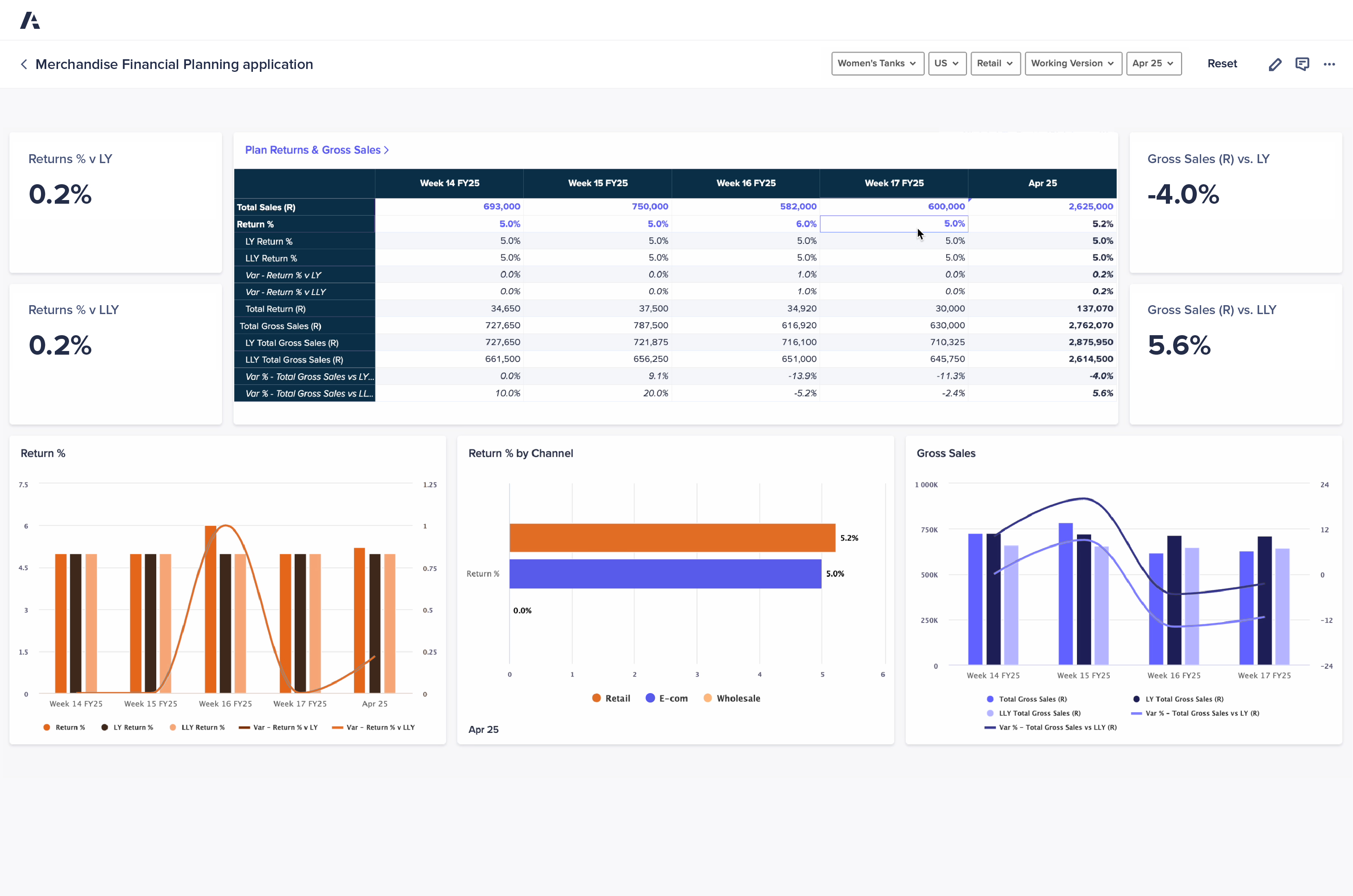The image size is (1353, 896).
Task: Open the US region dropdown
Action: click(x=947, y=63)
